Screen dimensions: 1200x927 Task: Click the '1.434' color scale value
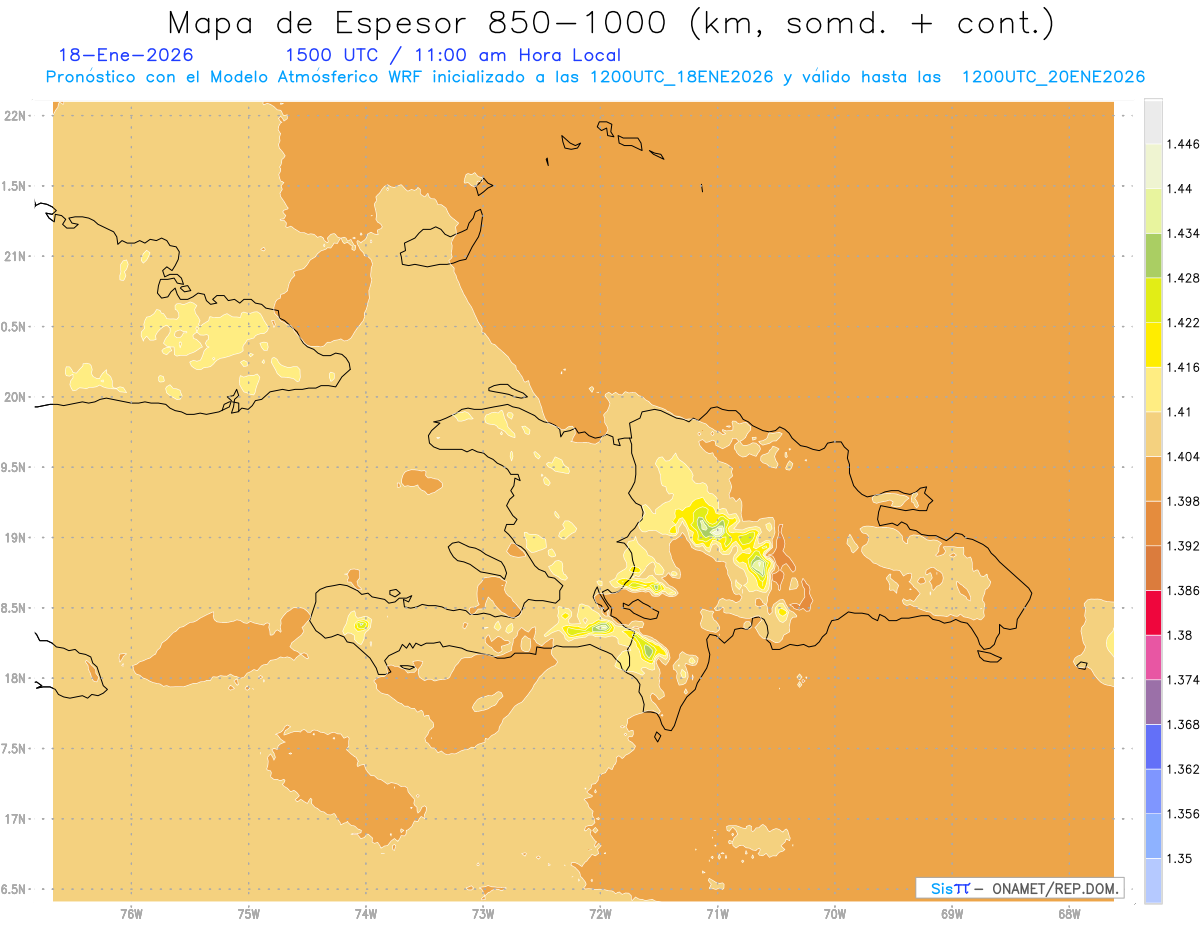pos(1183,234)
